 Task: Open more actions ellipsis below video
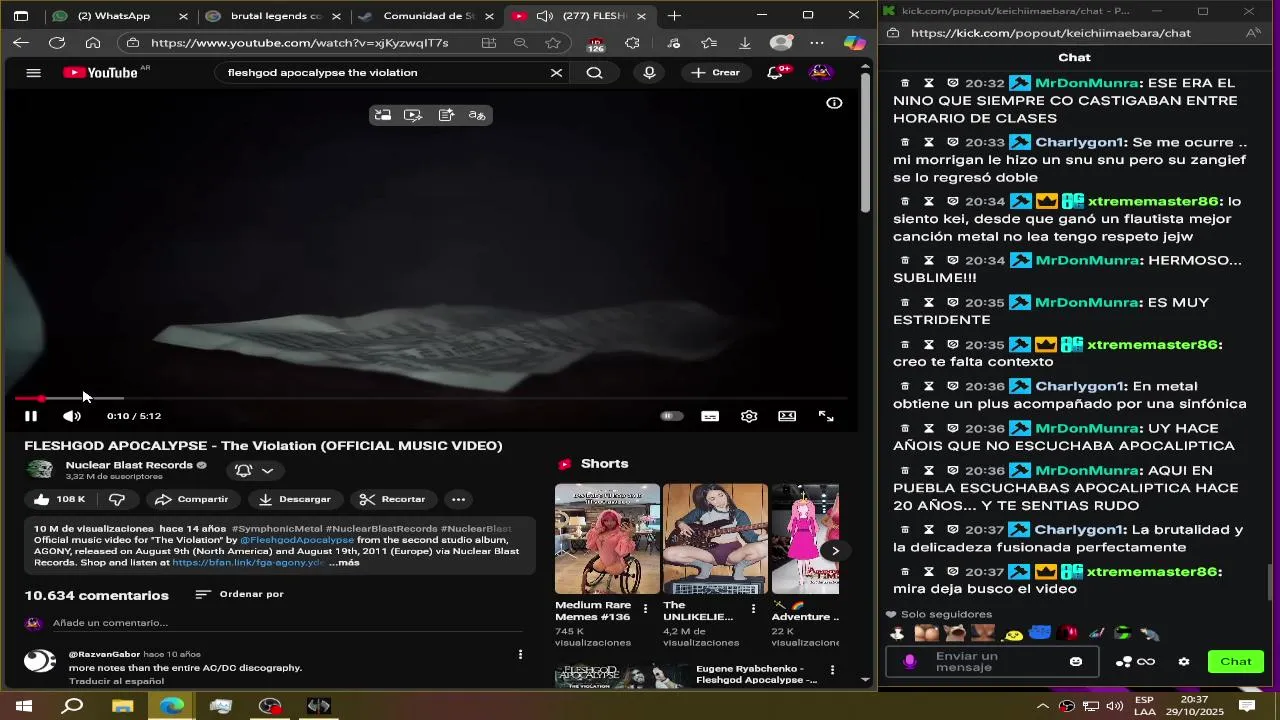click(458, 499)
